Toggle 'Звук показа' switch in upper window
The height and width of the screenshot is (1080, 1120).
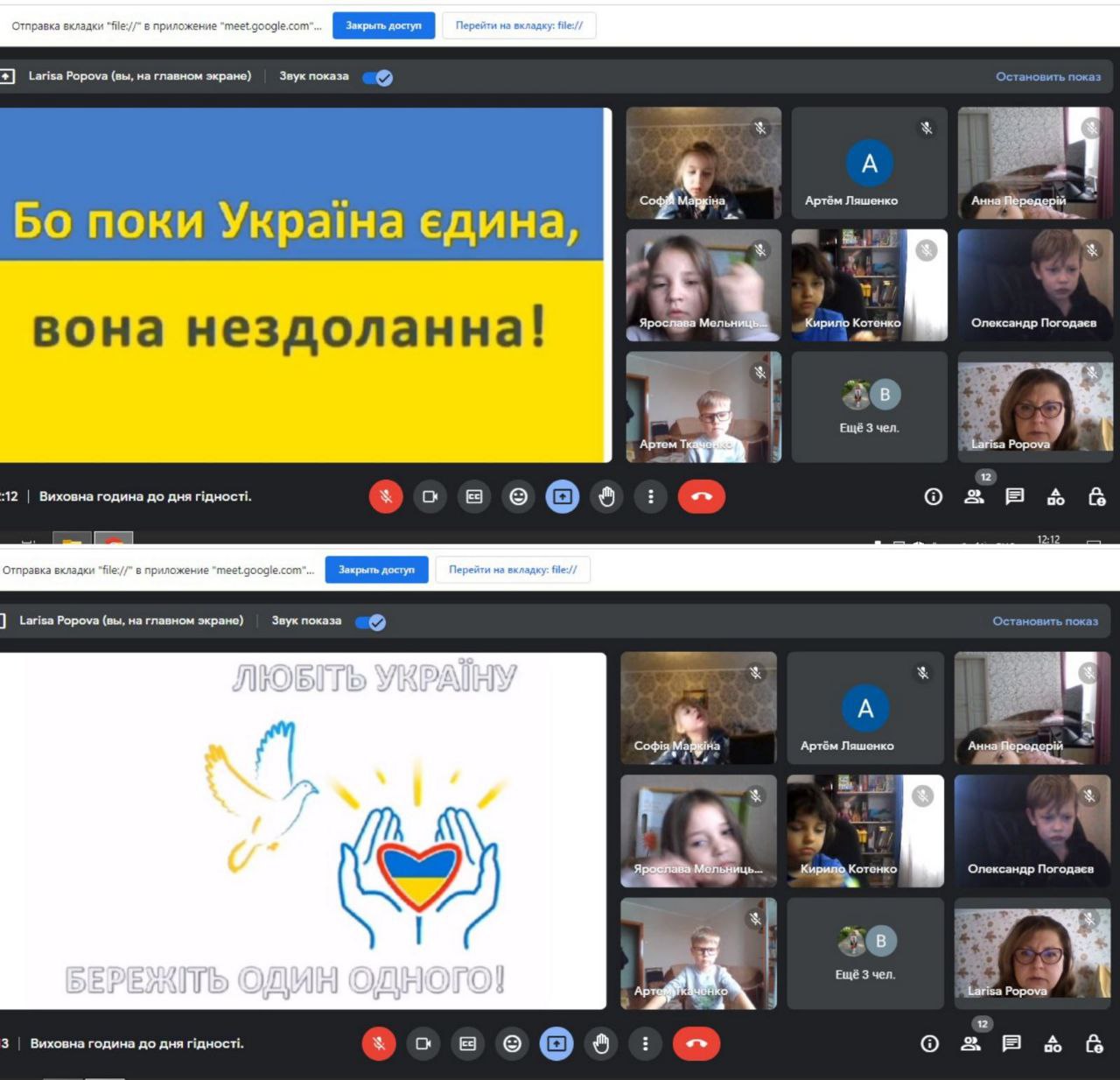pyautogui.click(x=378, y=77)
